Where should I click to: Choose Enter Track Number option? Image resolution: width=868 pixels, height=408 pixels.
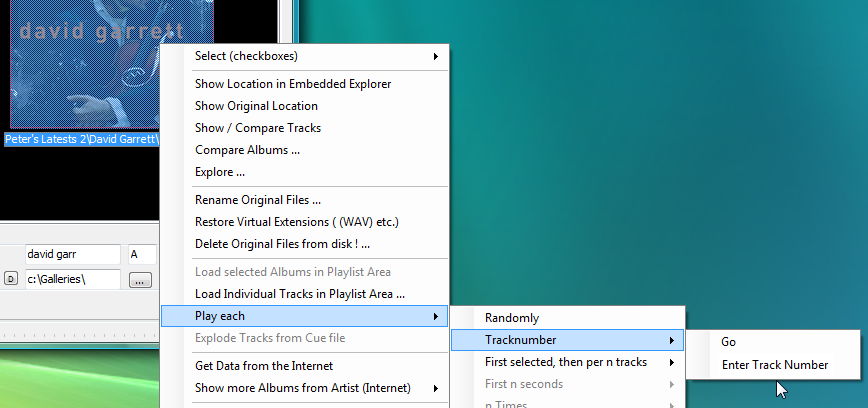click(x=773, y=365)
